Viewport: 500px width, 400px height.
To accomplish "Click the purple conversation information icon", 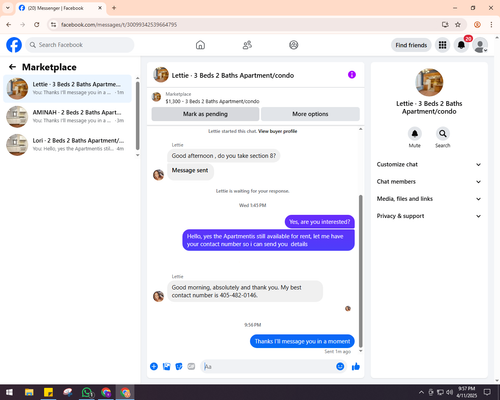I will pyautogui.click(x=352, y=75).
